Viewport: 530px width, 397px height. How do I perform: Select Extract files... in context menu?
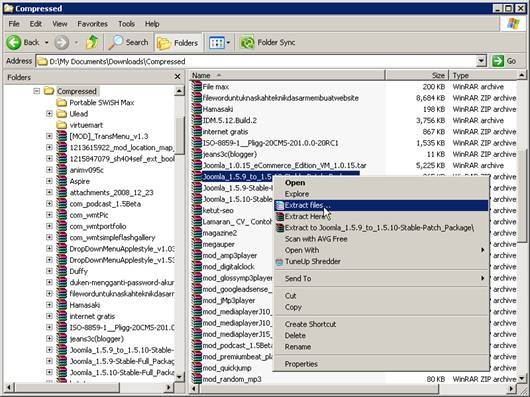(x=381, y=205)
